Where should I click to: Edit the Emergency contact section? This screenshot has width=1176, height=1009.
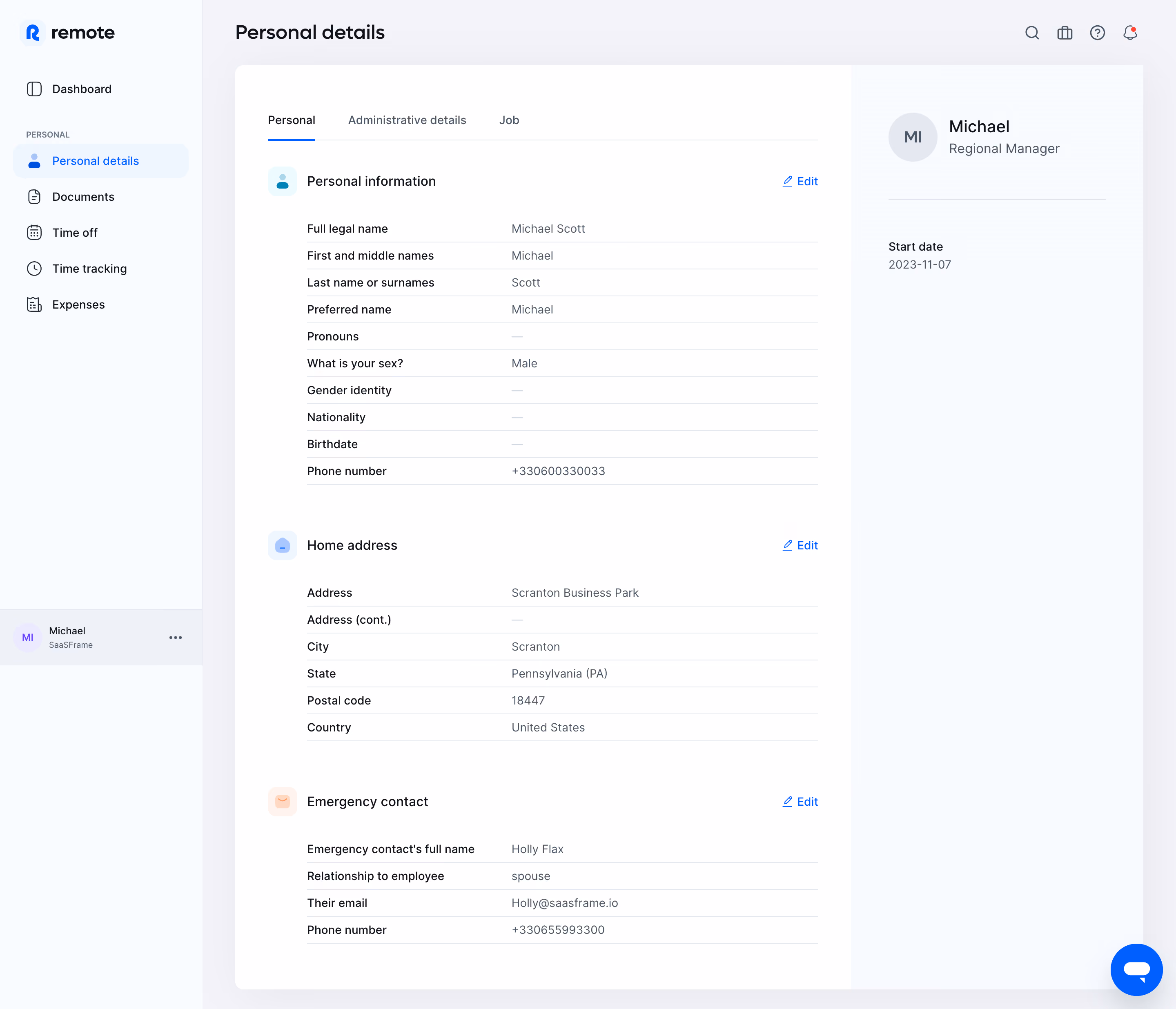(x=800, y=802)
